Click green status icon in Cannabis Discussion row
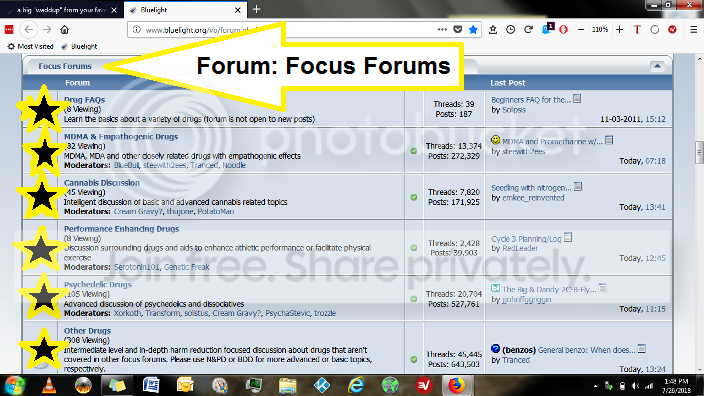Viewport: 704px width, 396px height. tap(414, 197)
